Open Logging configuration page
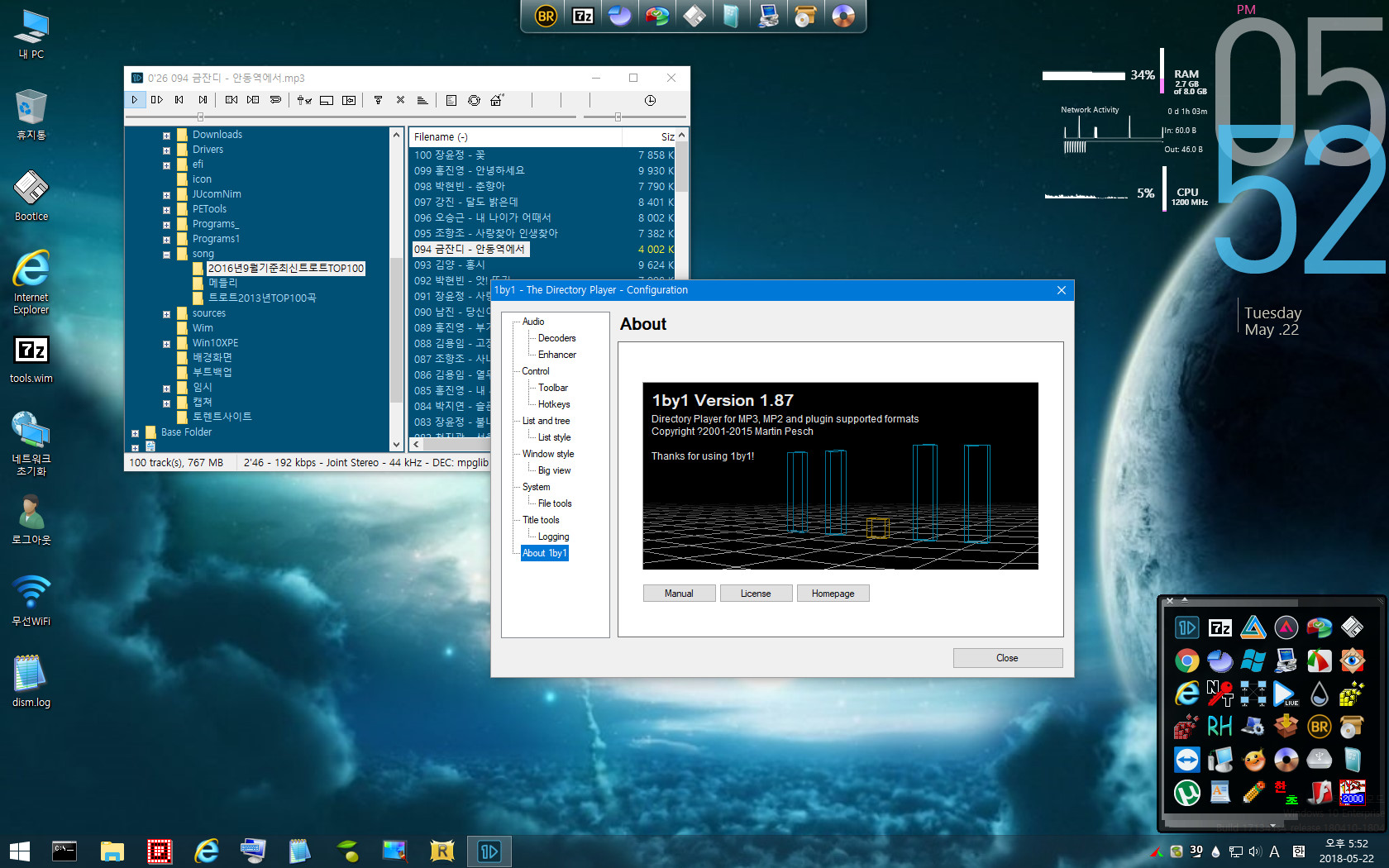Screen dimensions: 1389x868 553,537
